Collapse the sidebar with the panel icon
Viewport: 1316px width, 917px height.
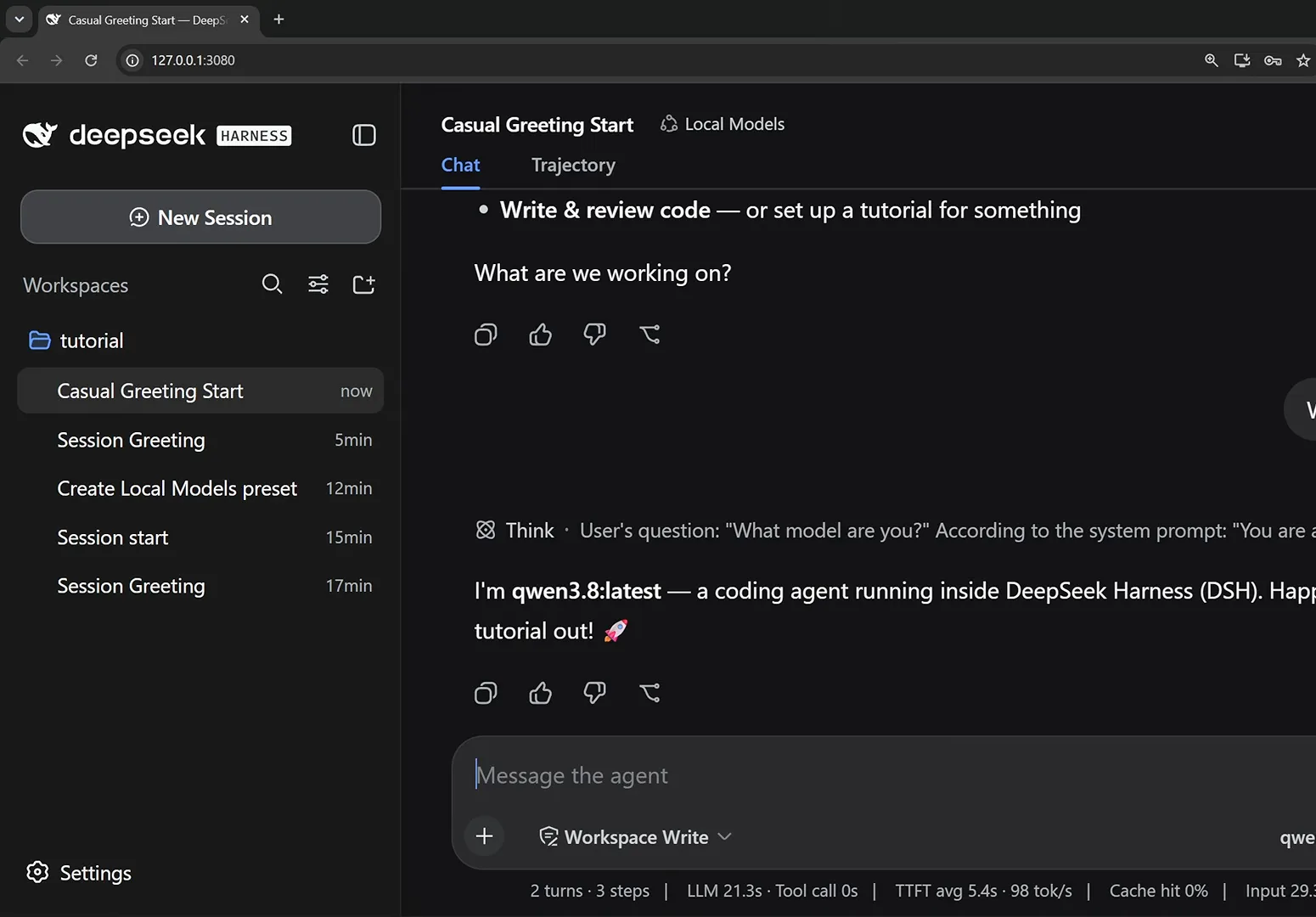(363, 135)
